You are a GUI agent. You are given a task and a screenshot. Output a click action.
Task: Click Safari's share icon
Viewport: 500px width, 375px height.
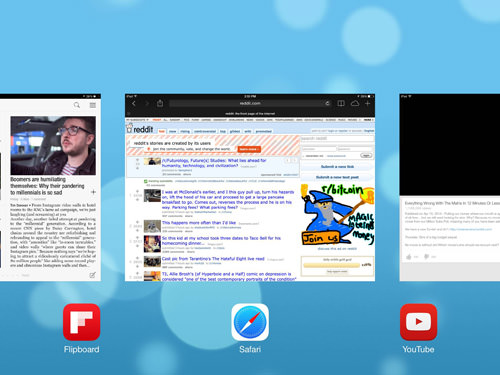tap(160, 103)
